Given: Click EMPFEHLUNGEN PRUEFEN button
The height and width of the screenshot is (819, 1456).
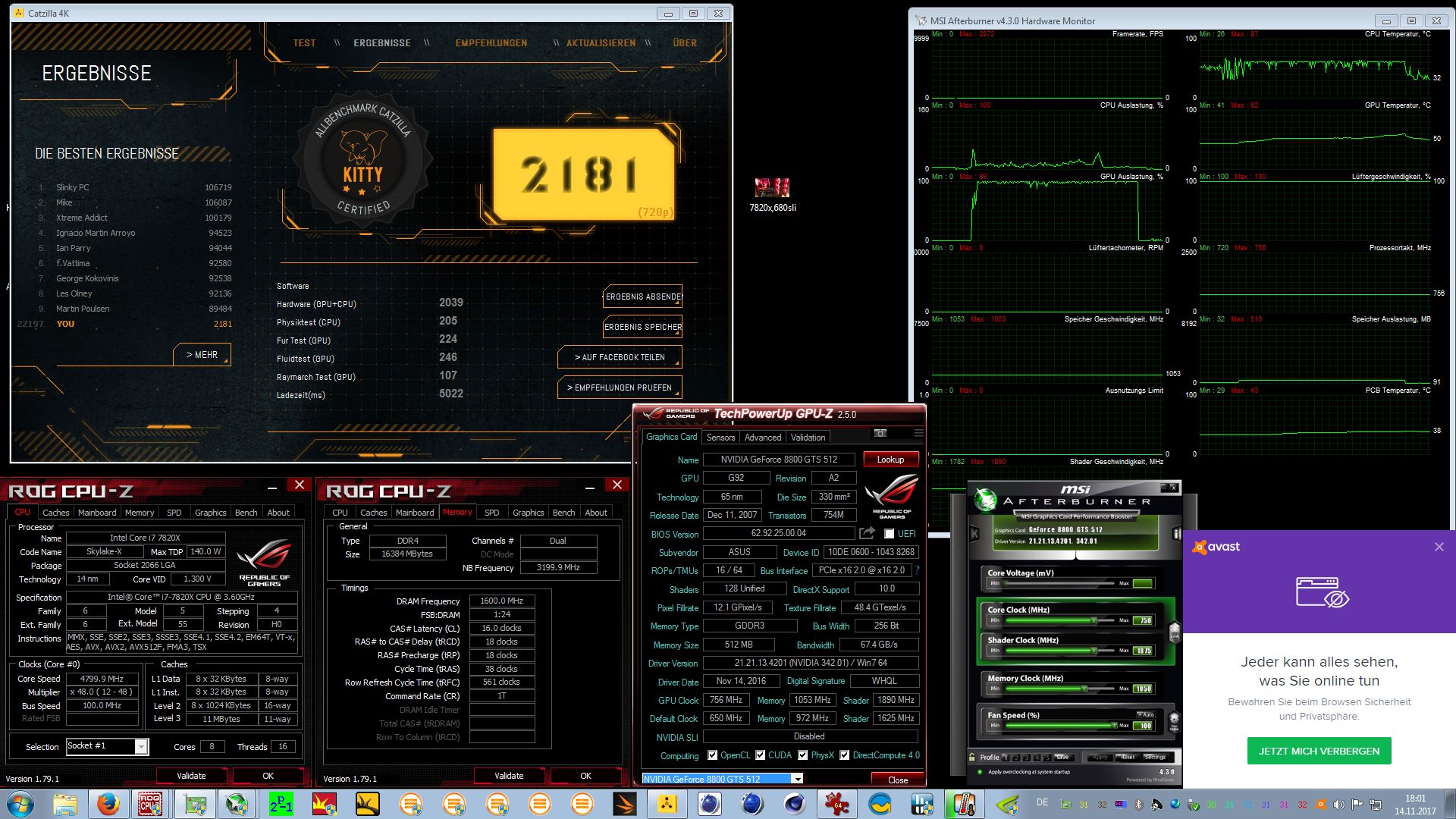Looking at the screenshot, I should 620,388.
